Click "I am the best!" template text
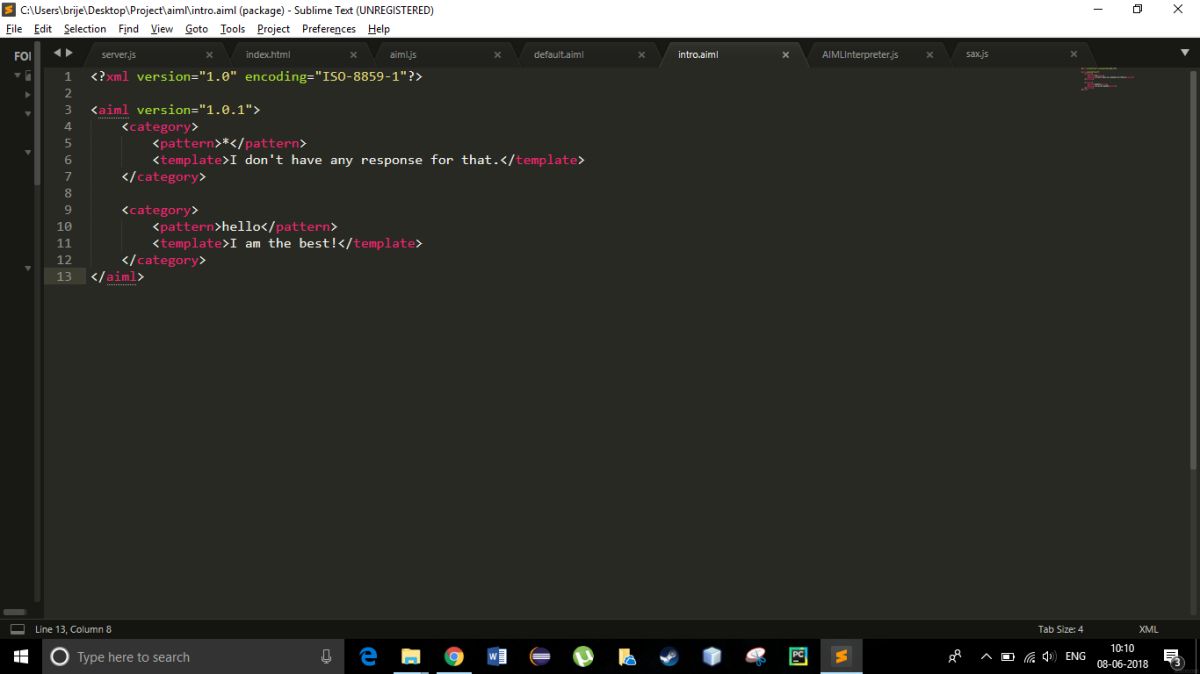The width and height of the screenshot is (1200, 674). pos(283,243)
